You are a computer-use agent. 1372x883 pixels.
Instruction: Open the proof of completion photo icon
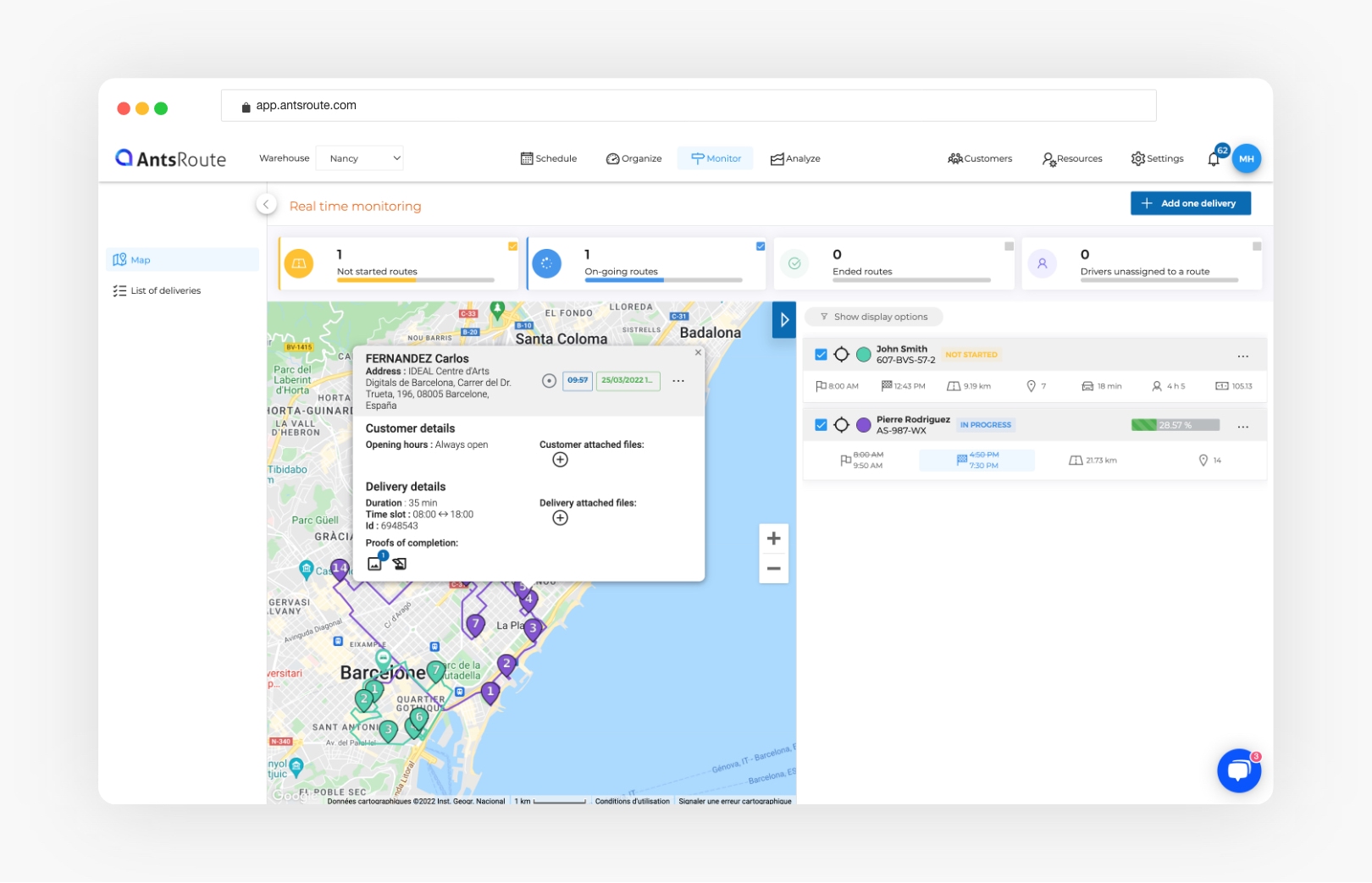click(x=375, y=563)
